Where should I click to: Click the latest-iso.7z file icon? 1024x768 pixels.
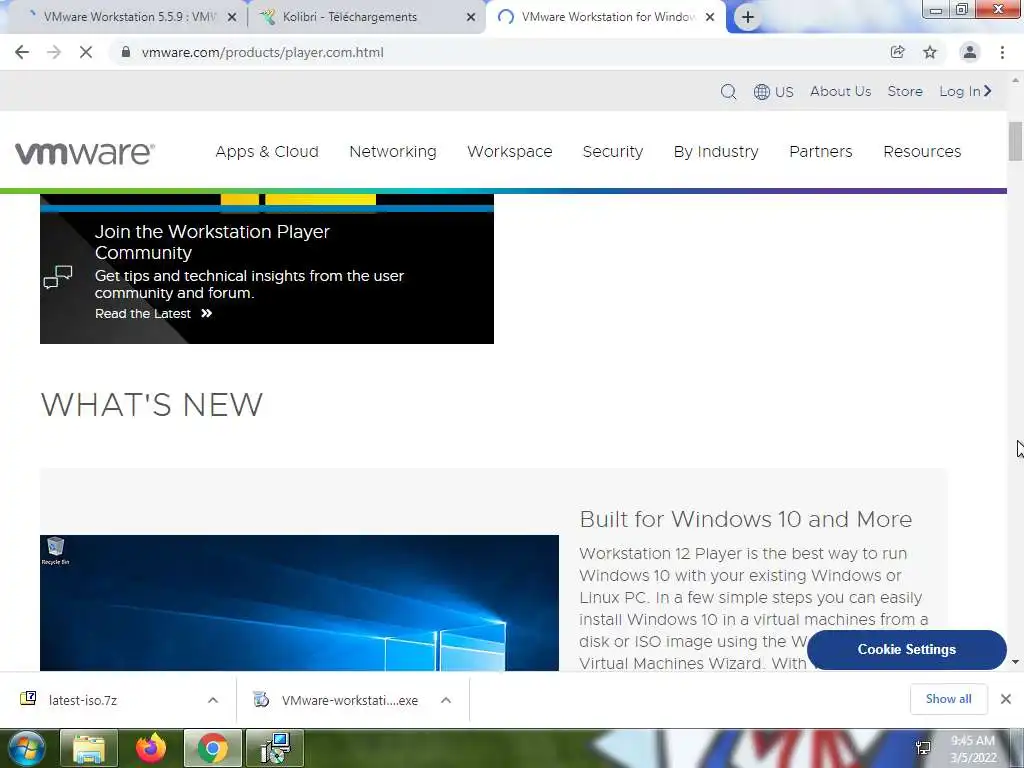click(28, 699)
